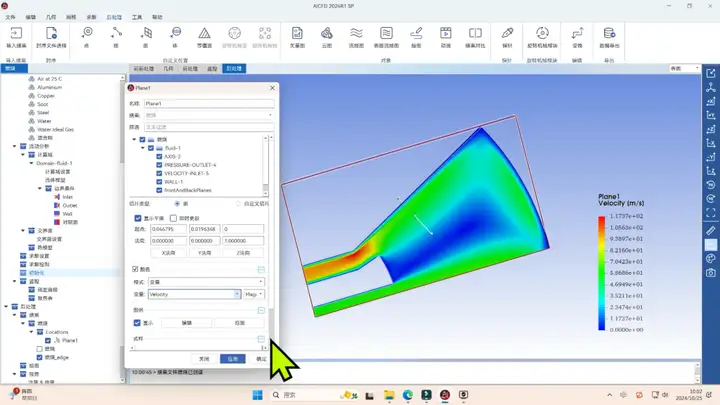This screenshot has height=405, width=720.
Task: Open the Tools (工具) menu
Action: tap(137, 17)
